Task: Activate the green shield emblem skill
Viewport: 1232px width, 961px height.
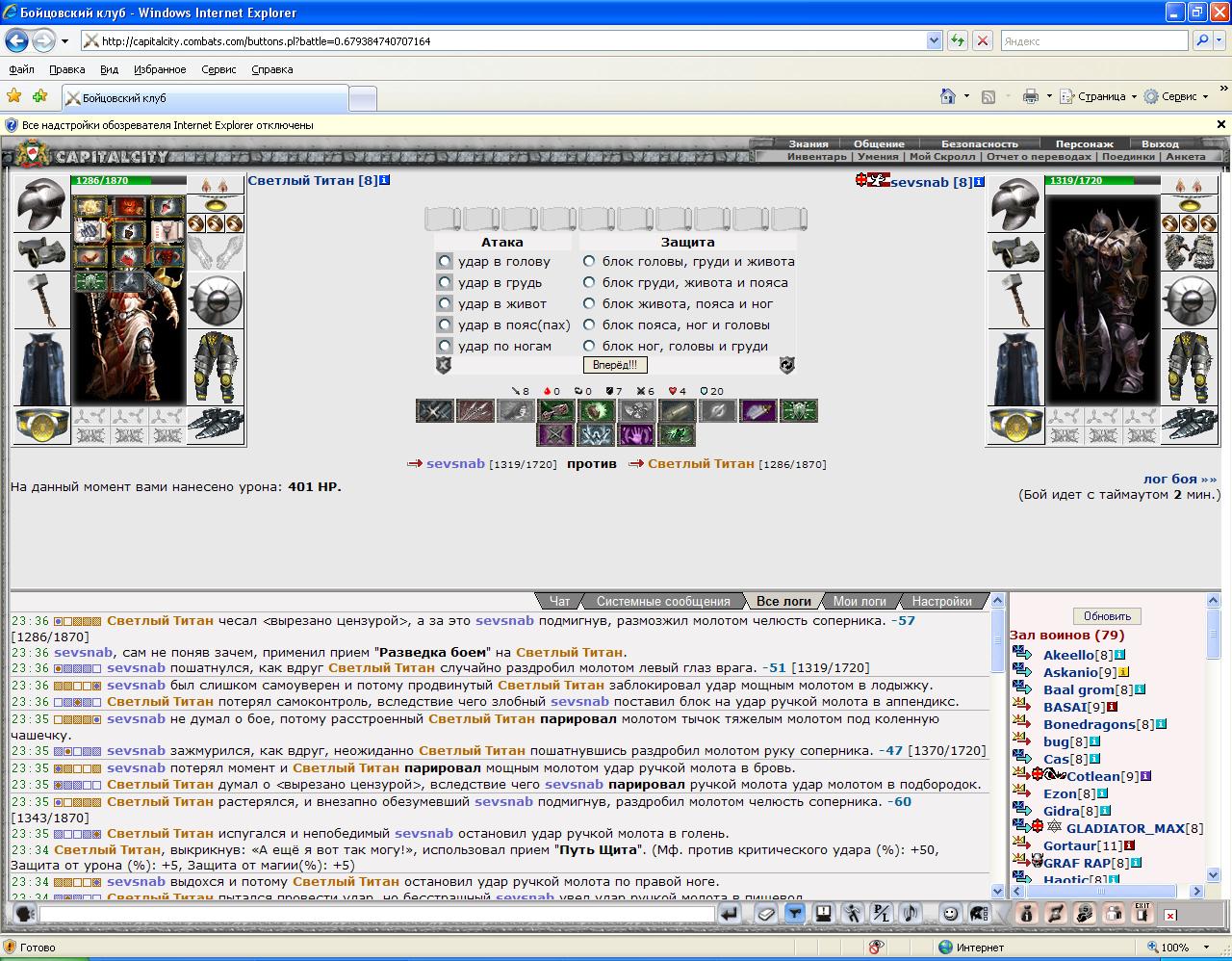Action: click(799, 411)
